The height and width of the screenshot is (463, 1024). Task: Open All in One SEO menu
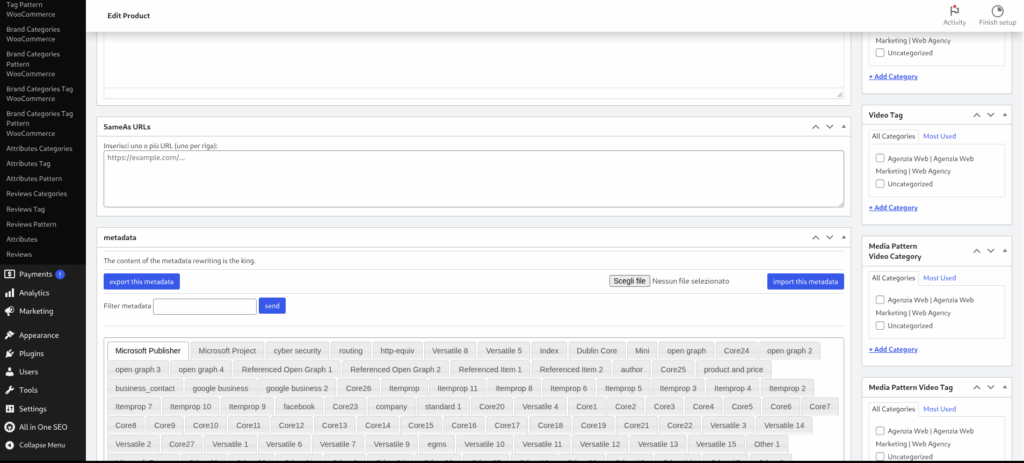[43, 427]
